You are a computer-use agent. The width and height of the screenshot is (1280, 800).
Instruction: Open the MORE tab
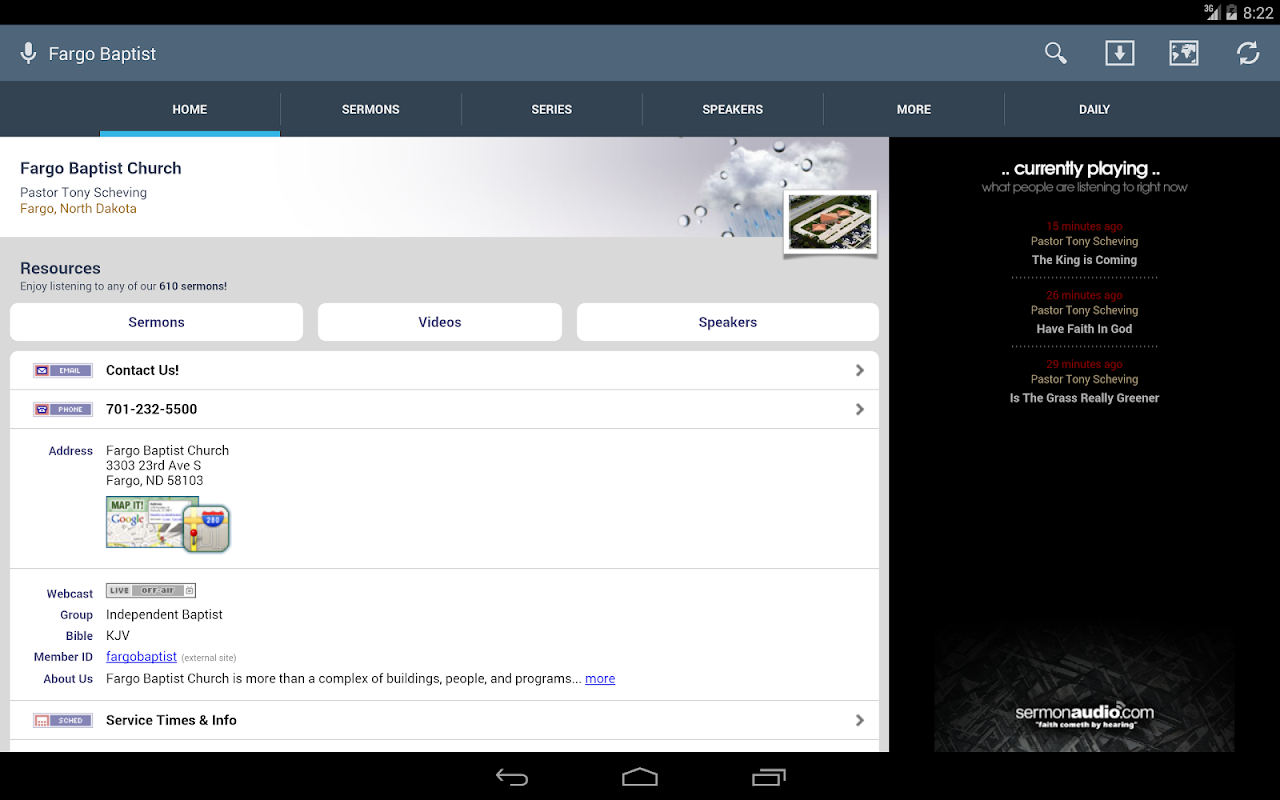[914, 110]
